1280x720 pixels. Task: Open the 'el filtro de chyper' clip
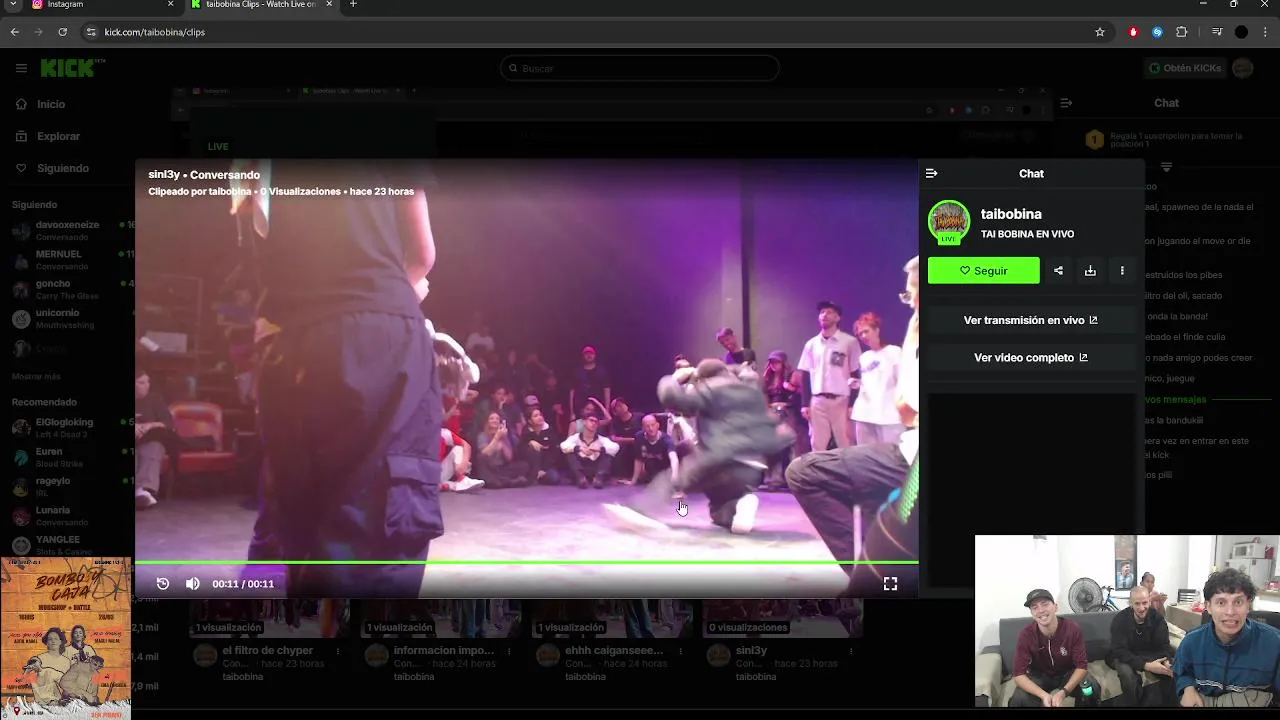click(x=267, y=650)
